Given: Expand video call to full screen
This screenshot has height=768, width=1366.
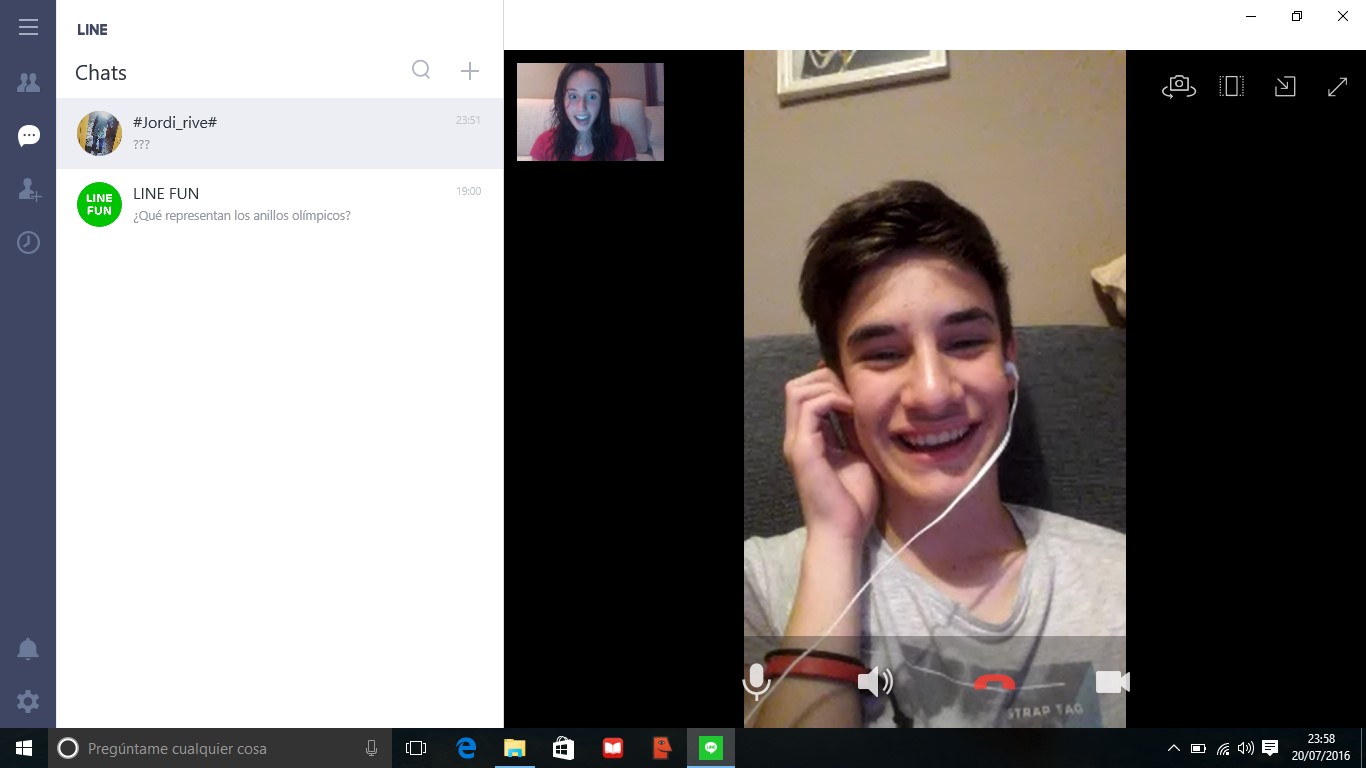Looking at the screenshot, I should tap(1337, 87).
